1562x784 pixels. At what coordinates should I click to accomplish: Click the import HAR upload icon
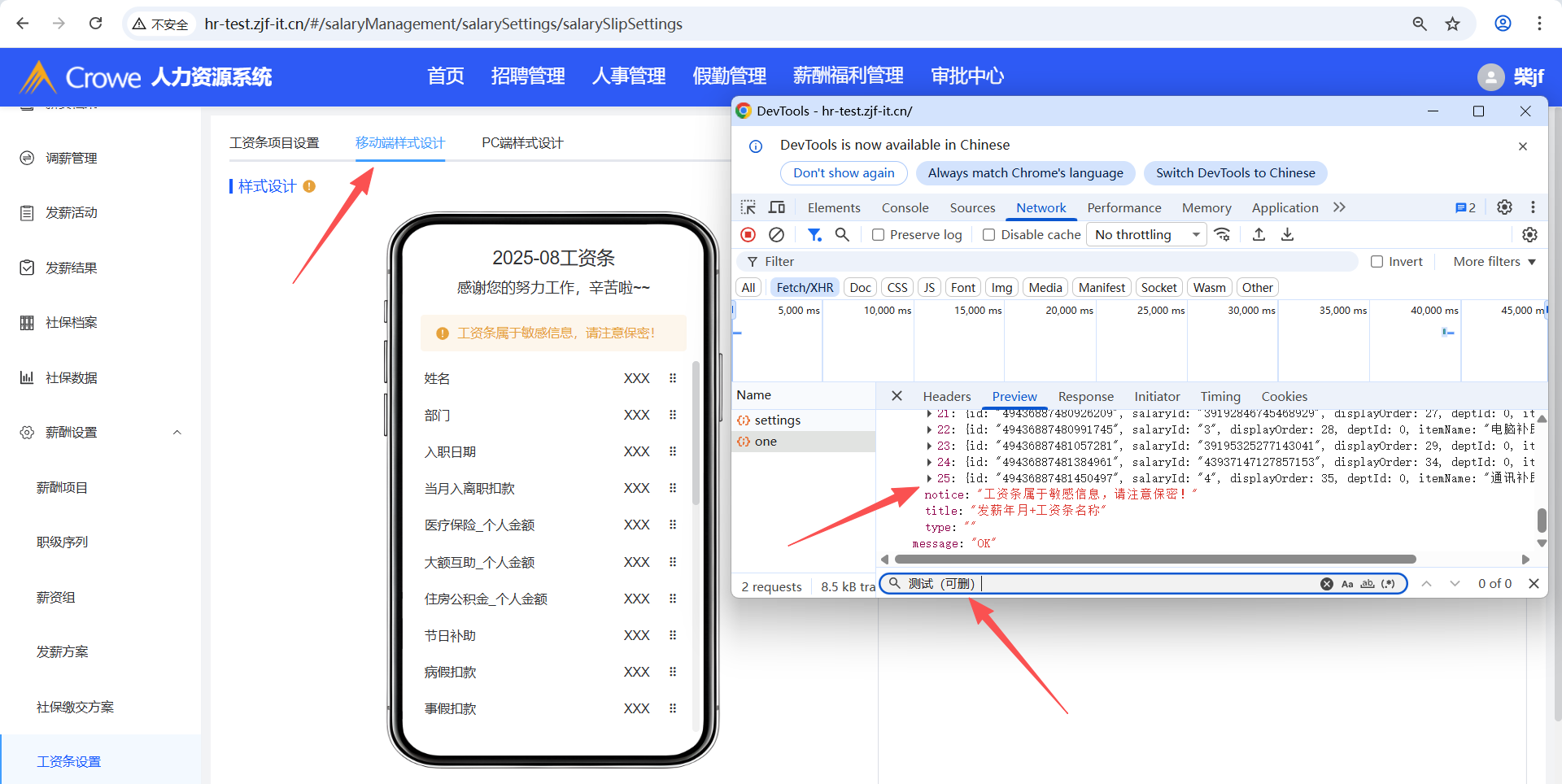1259,234
